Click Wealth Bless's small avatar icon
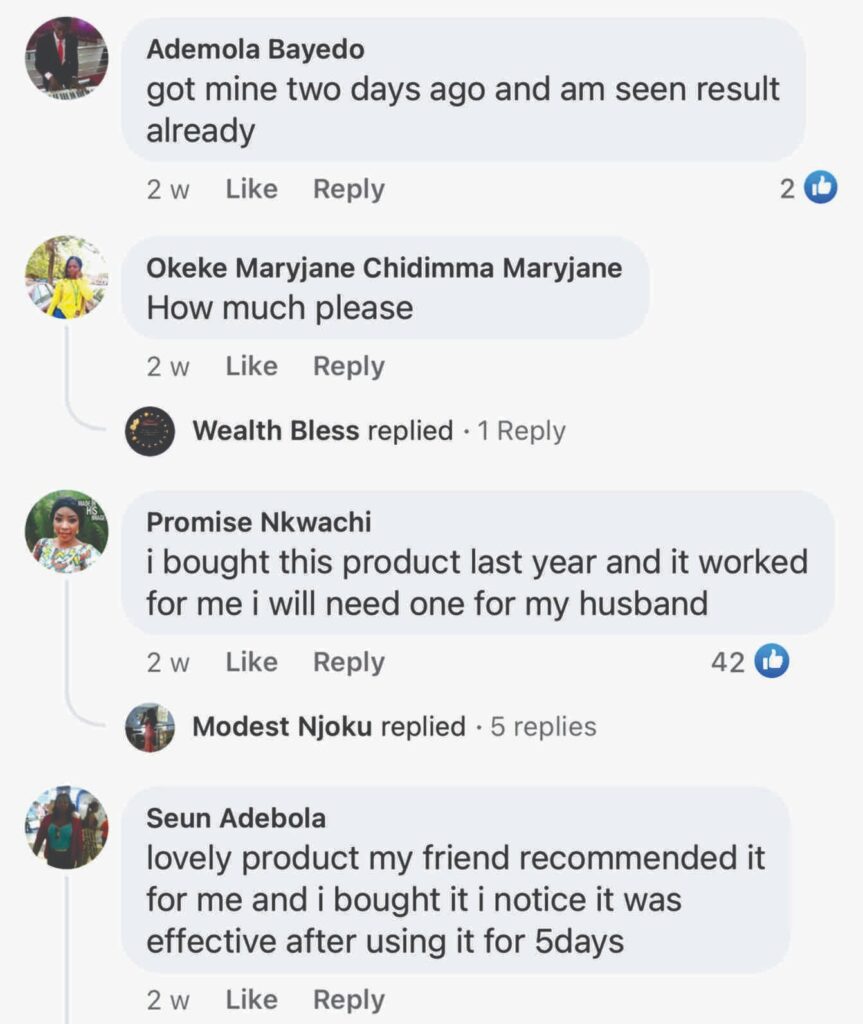Image resolution: width=863 pixels, height=1024 pixels. (x=150, y=431)
